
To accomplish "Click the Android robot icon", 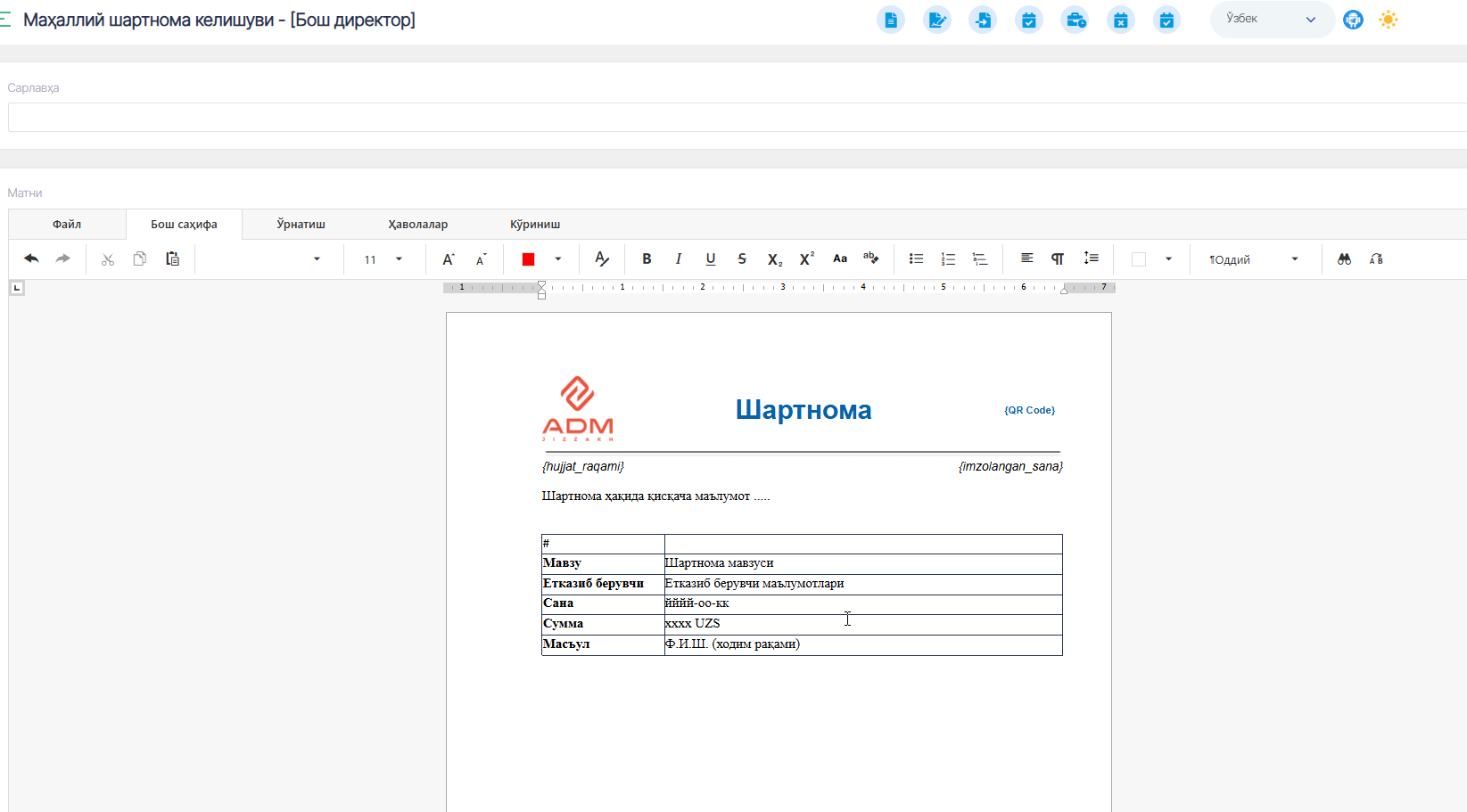I will [x=1353, y=20].
